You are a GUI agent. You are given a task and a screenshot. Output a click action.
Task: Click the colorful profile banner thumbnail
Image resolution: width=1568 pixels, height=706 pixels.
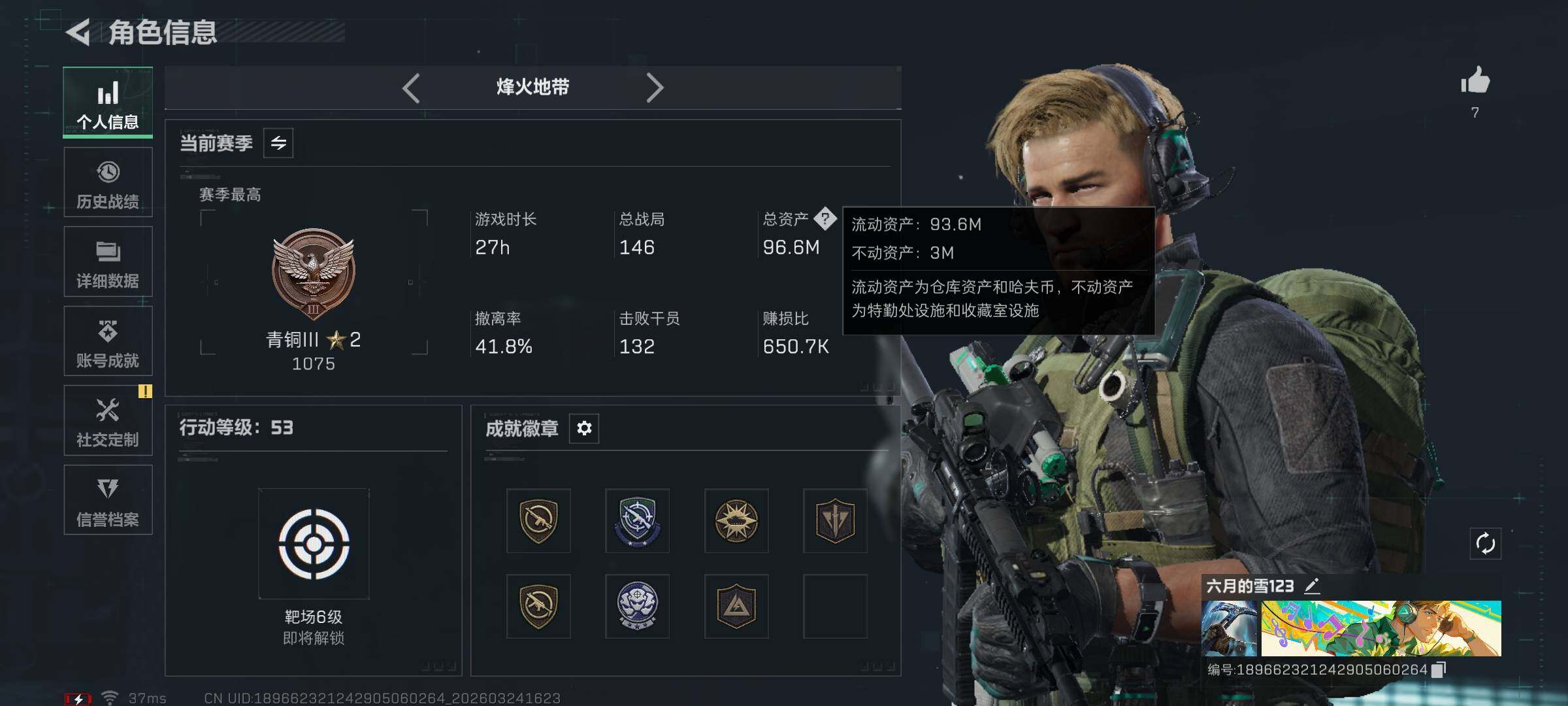(x=1381, y=628)
